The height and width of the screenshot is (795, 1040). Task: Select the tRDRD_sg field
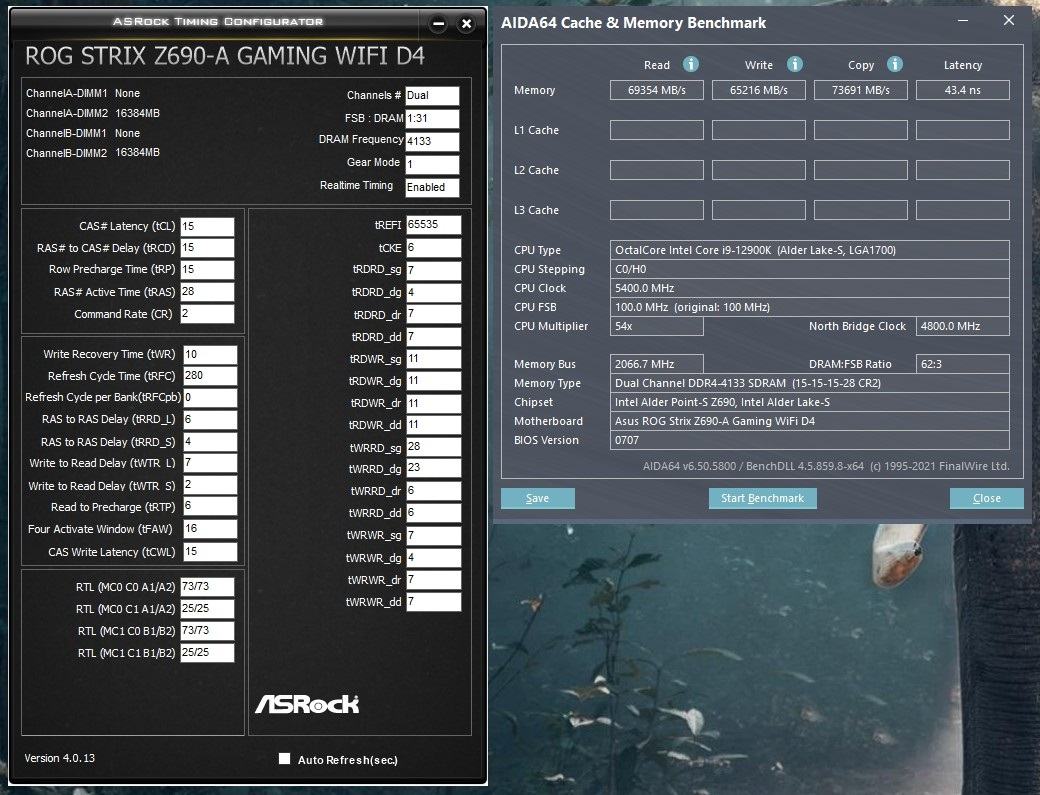pyautogui.click(x=434, y=270)
